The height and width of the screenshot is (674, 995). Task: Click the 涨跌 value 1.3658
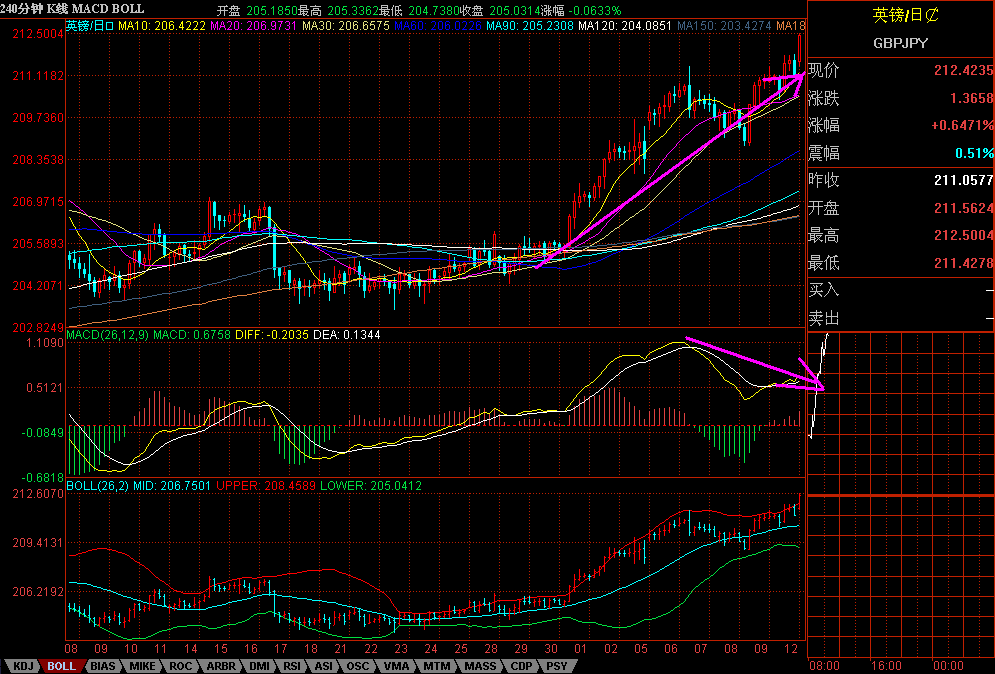(972, 98)
